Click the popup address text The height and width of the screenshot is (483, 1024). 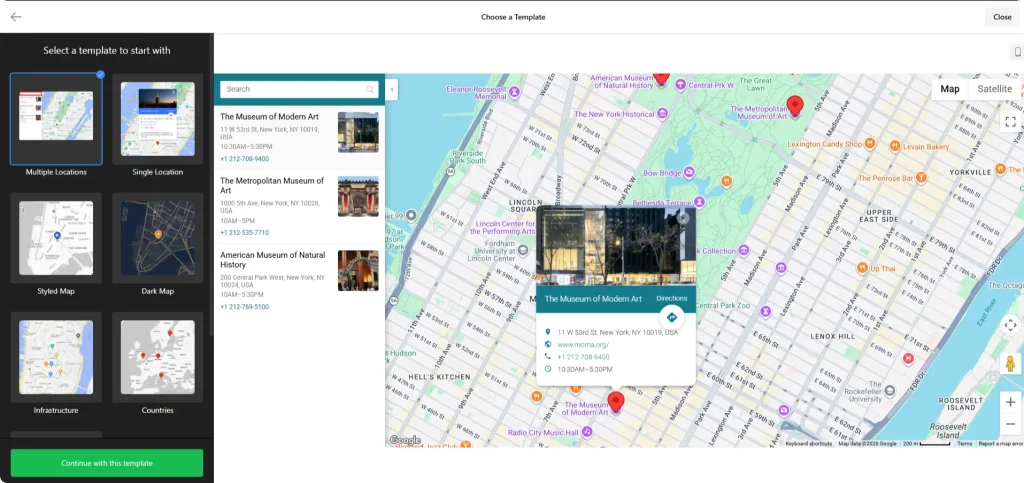617,332
